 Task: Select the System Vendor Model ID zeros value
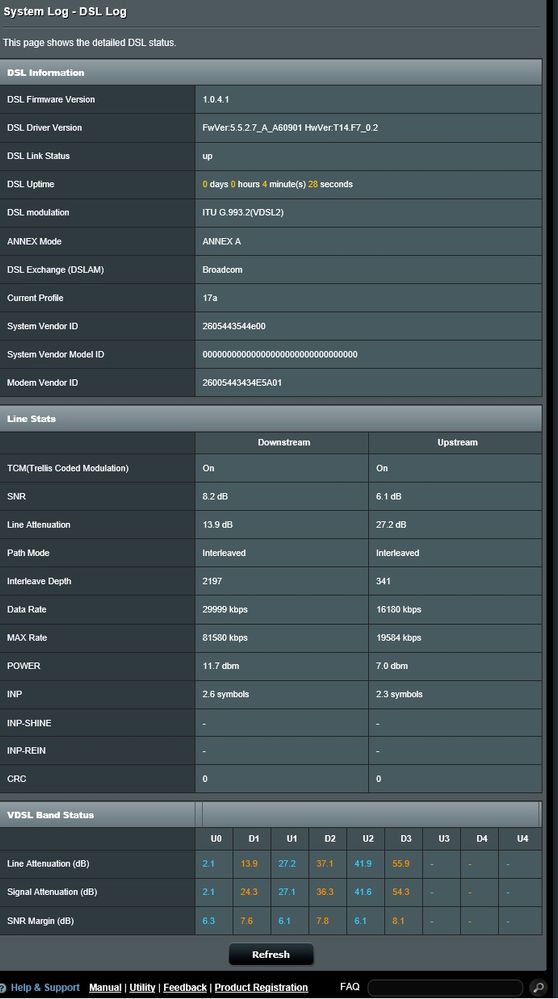tap(280, 354)
